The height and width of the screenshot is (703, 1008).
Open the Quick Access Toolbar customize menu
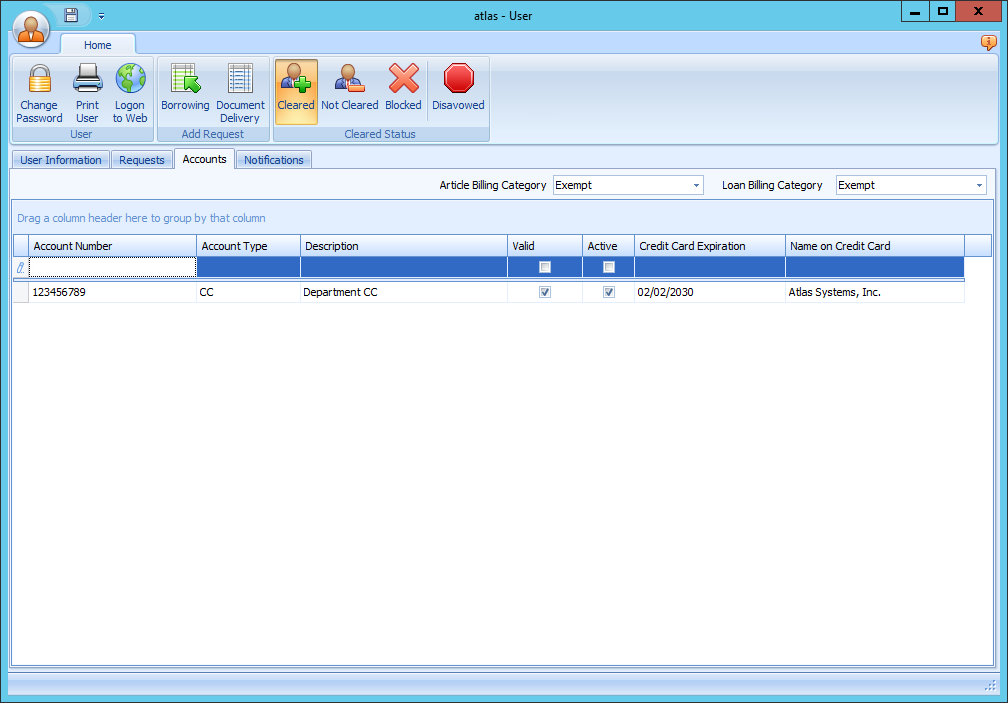click(x=101, y=16)
